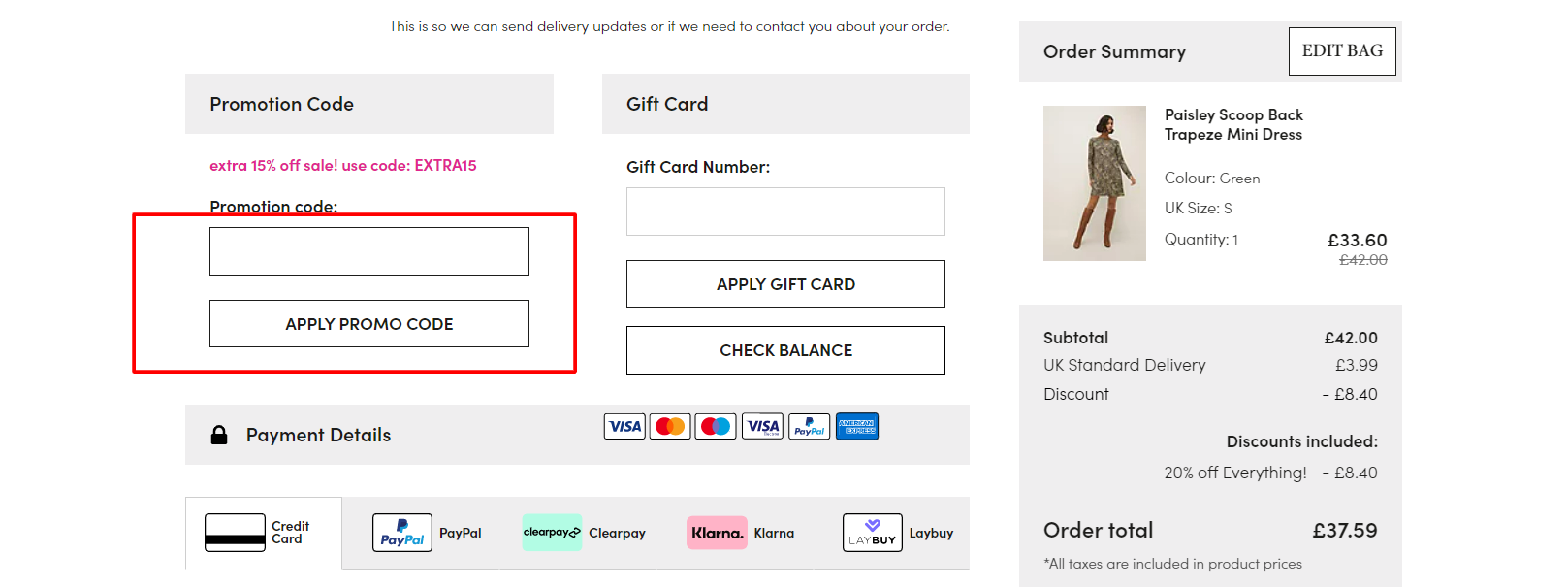Image resolution: width=1568 pixels, height=587 pixels.
Task: Click the pink Klarna logo
Action: click(x=717, y=533)
